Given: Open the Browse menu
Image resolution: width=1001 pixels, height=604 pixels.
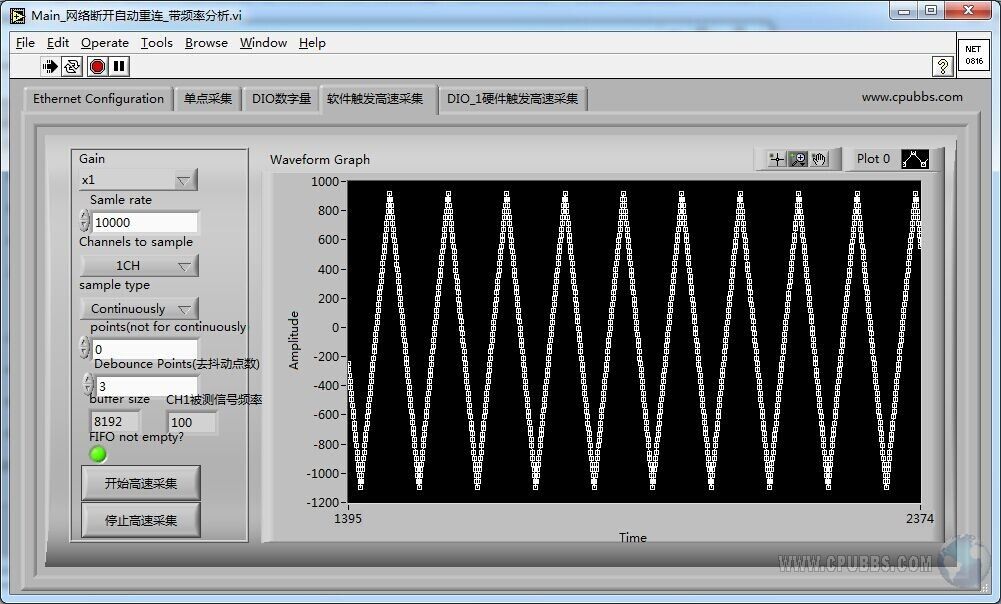Looking at the screenshot, I should pyautogui.click(x=206, y=43).
